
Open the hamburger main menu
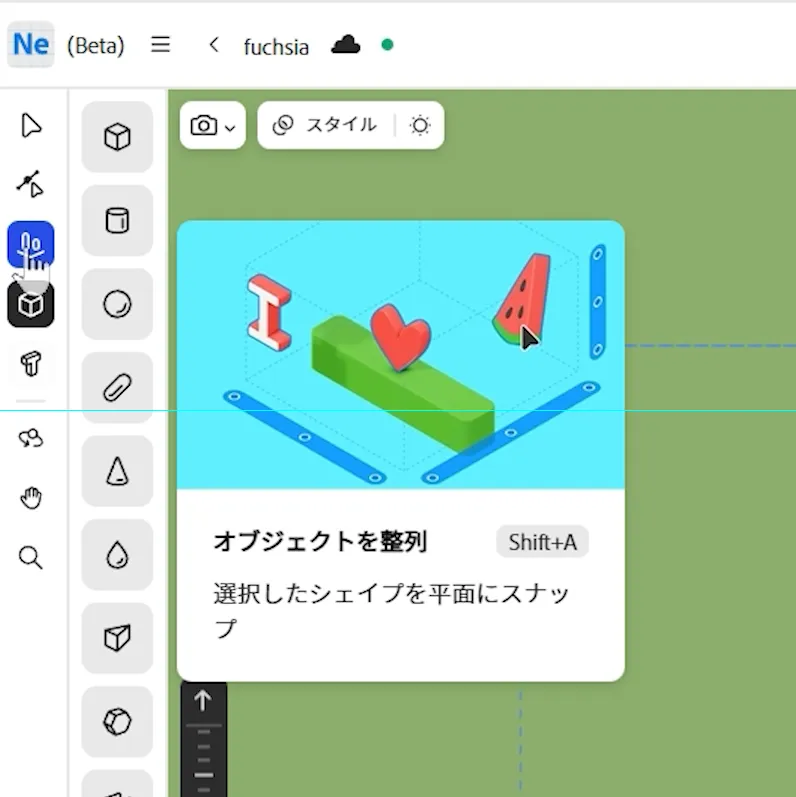click(x=161, y=45)
